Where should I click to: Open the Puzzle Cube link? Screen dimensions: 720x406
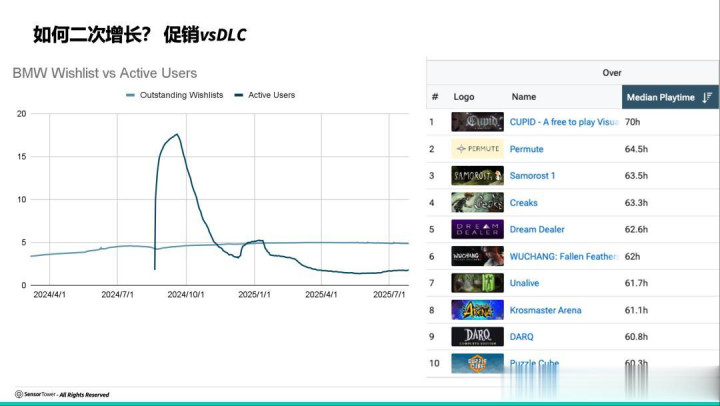coord(534,363)
